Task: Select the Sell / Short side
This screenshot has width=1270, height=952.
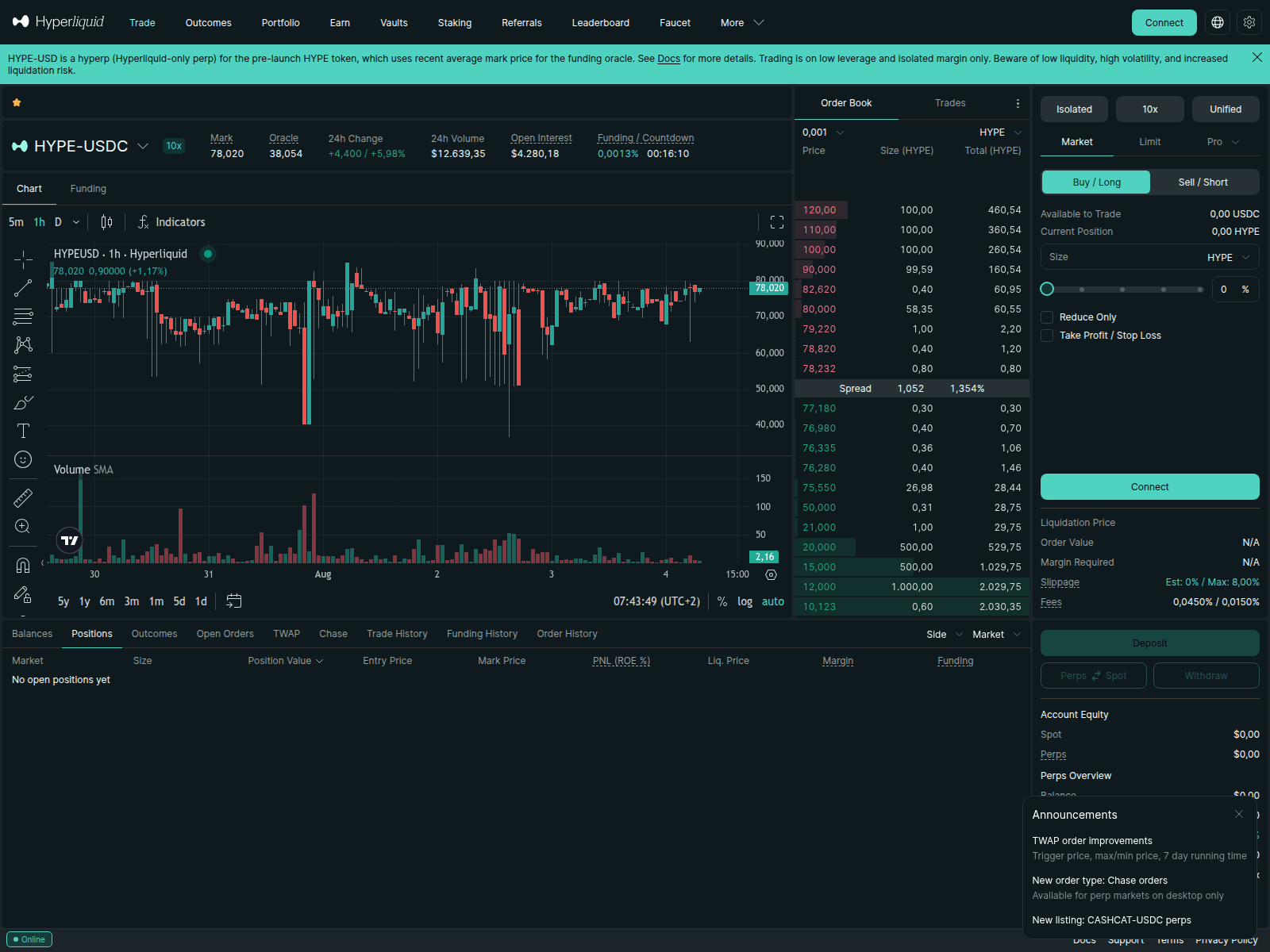Action: pyautogui.click(x=1203, y=182)
